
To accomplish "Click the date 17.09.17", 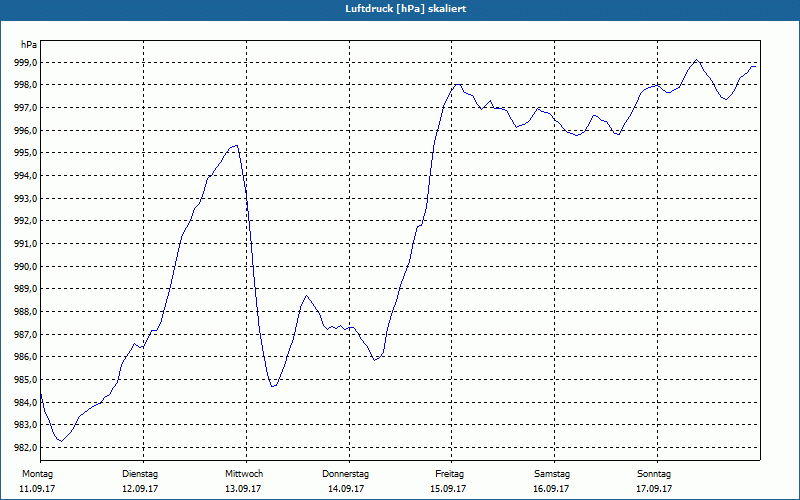I will [654, 489].
